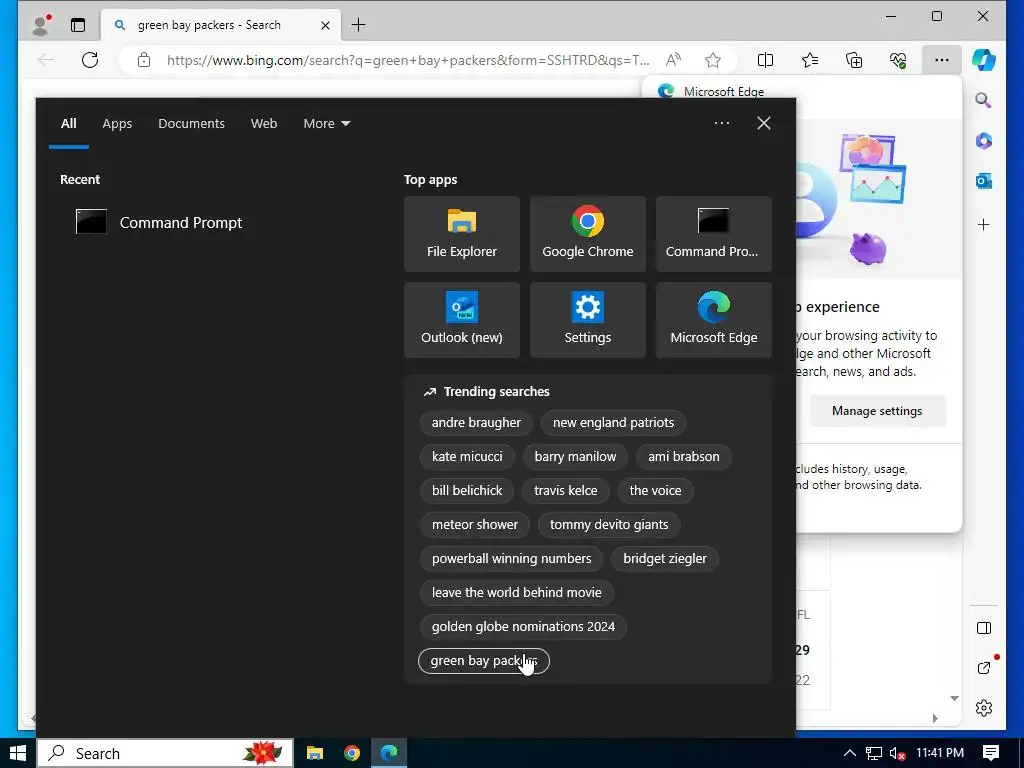Select trending search andre braugher
Screen dimensions: 1024x768
point(476,423)
